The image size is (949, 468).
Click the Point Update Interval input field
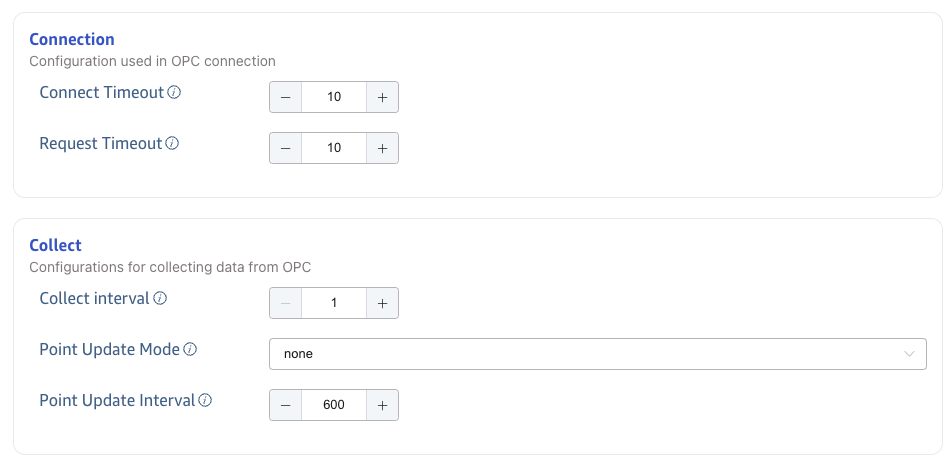334,405
